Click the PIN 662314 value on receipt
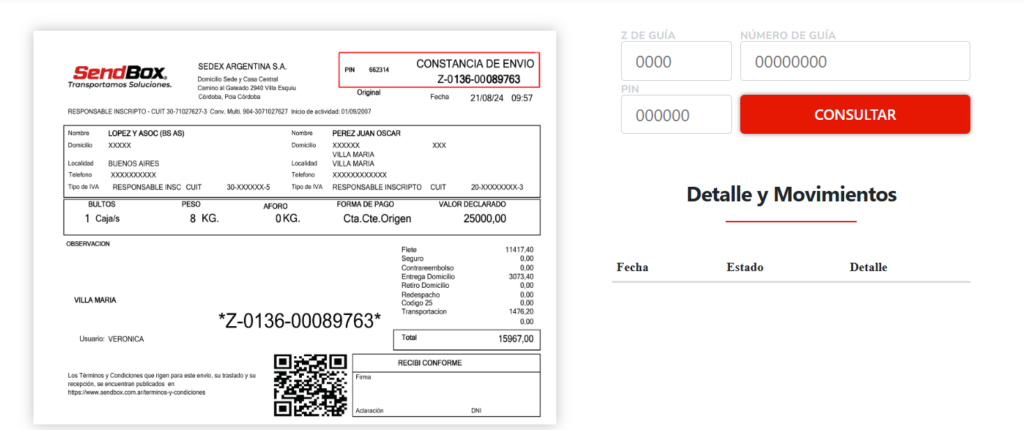 pos(379,70)
